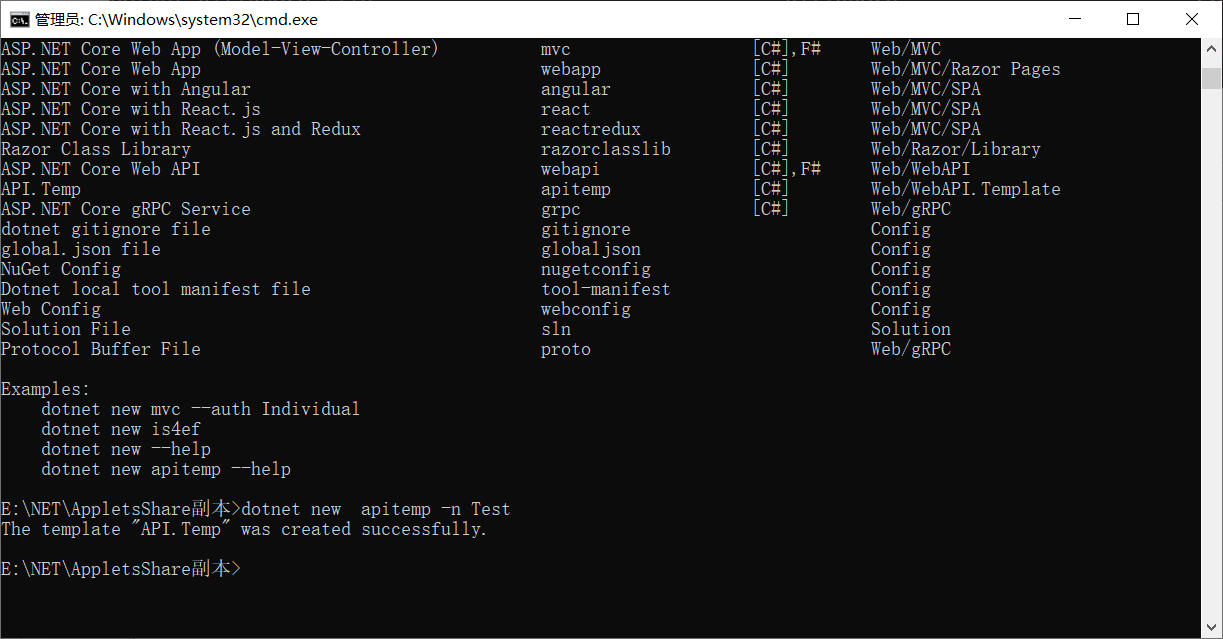Click the 'ASP.NET Core Web API' template line
The height and width of the screenshot is (639, 1223).
[x=100, y=169]
